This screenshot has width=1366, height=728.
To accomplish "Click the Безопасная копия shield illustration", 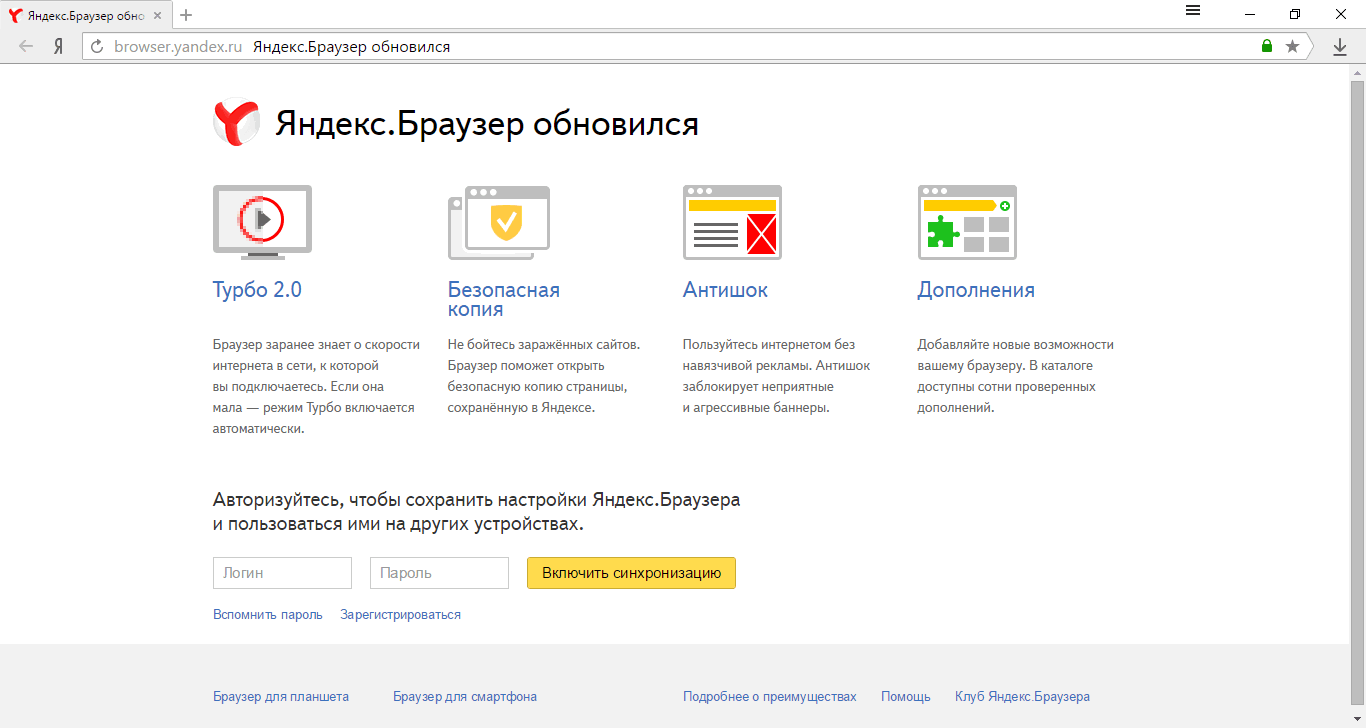I will [499, 221].
